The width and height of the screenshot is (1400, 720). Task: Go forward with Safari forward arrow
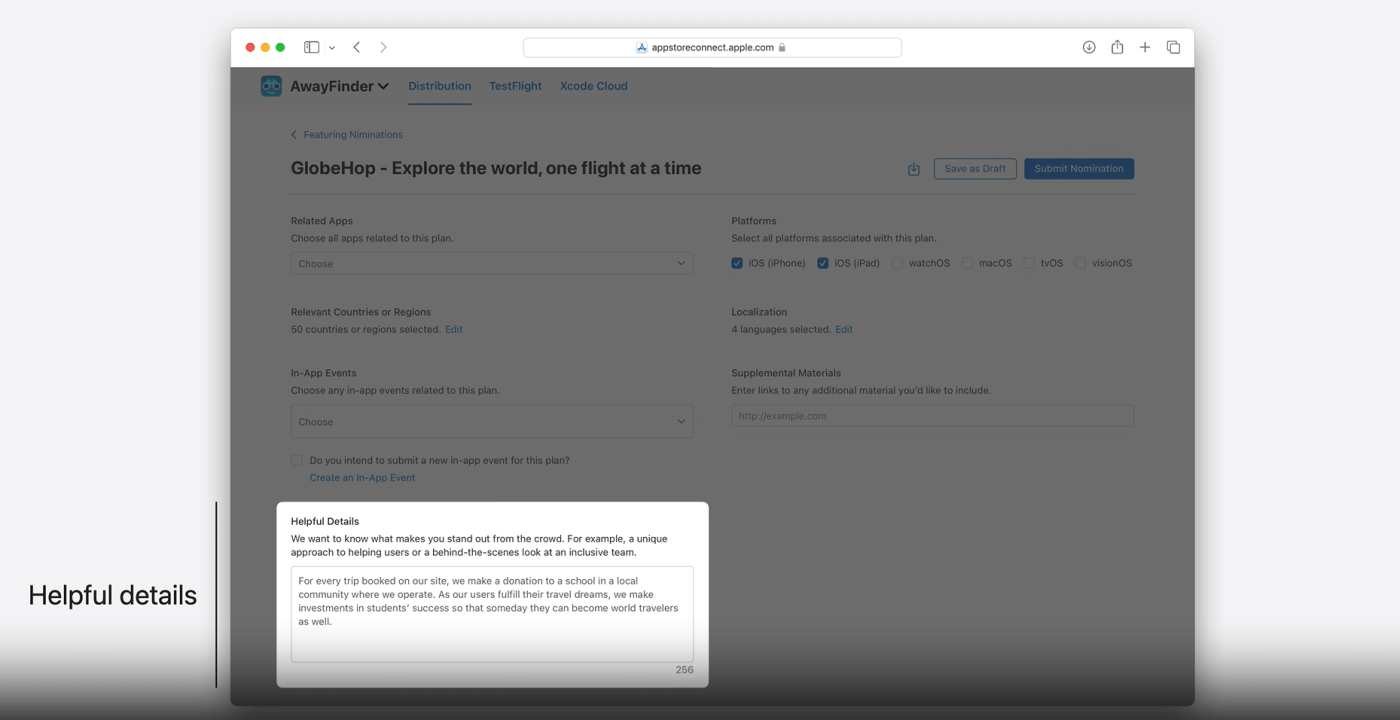click(383, 47)
